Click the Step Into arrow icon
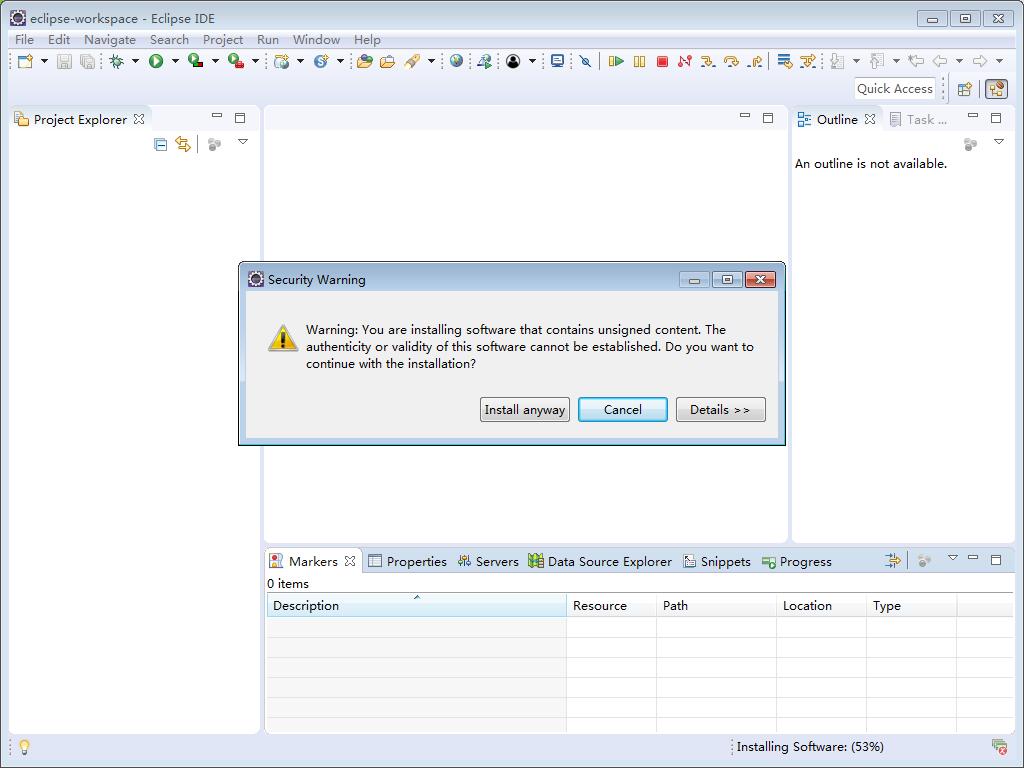Screen dimensions: 1024x768 (x=708, y=61)
